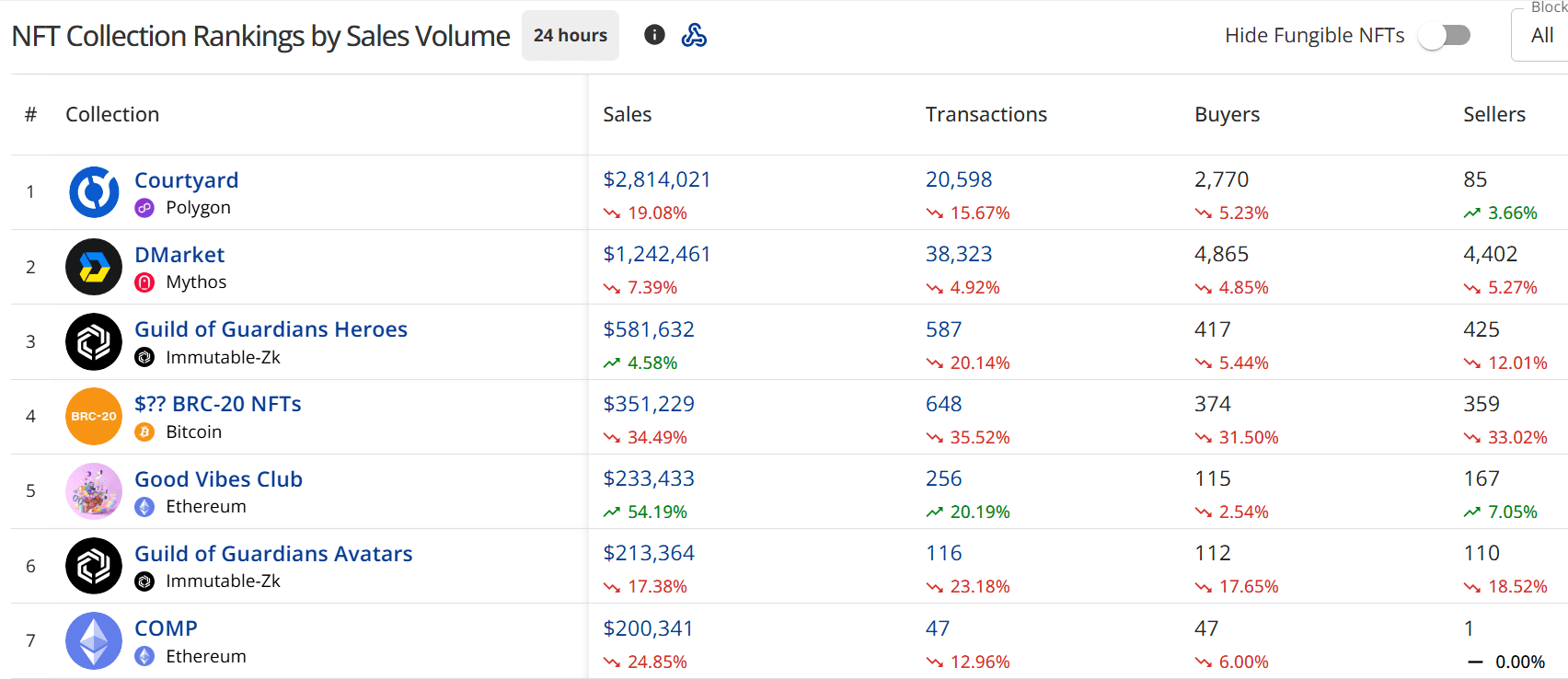This screenshot has height=679, width=1568.
Task: Click the $200,341 sales value
Action: tap(648, 628)
